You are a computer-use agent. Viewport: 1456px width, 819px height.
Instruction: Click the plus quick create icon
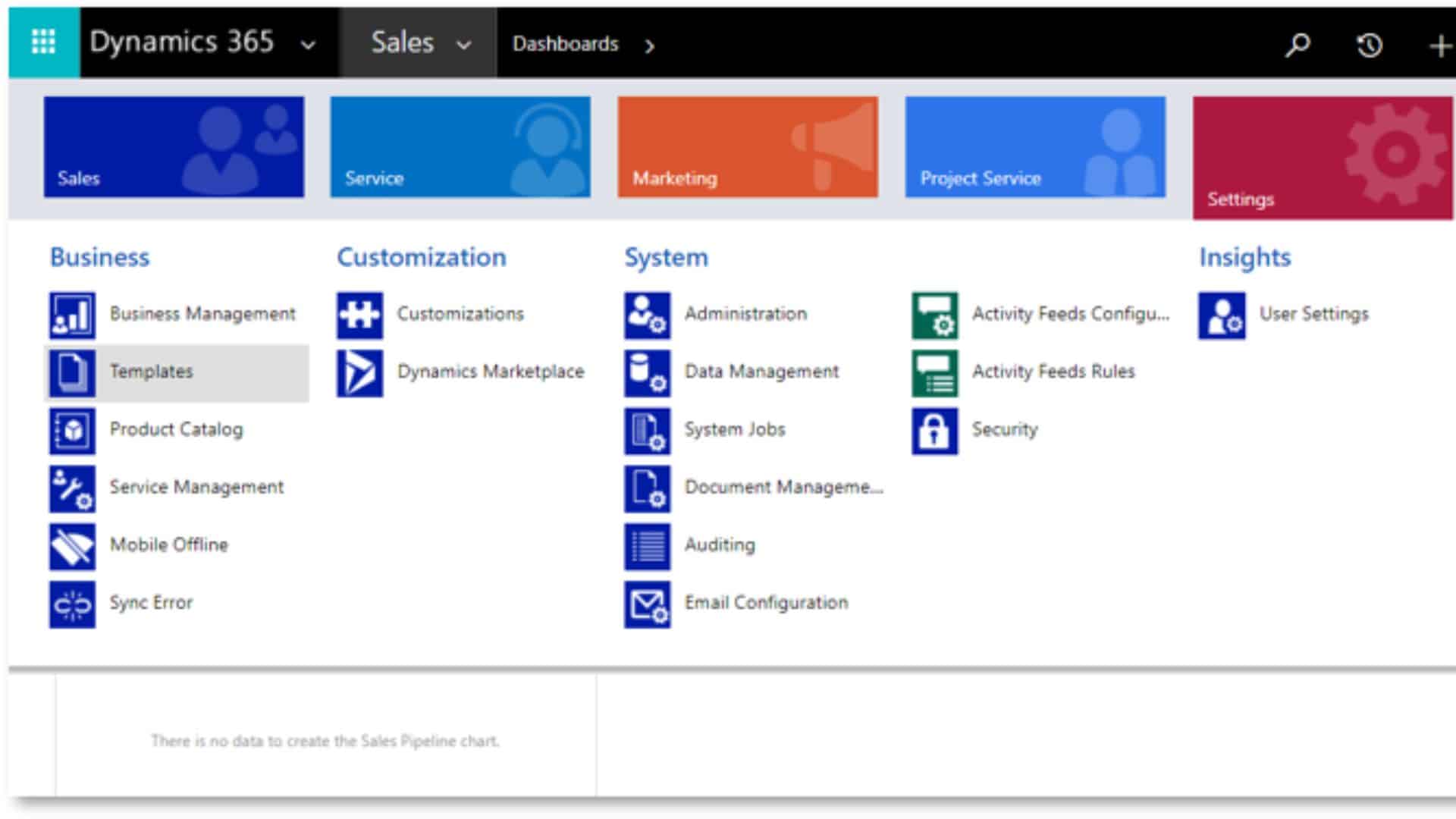[x=1439, y=45]
